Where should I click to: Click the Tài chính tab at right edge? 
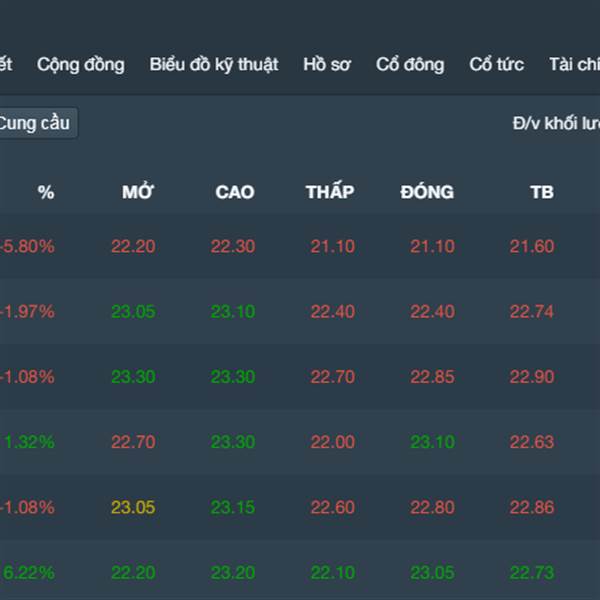click(x=574, y=65)
